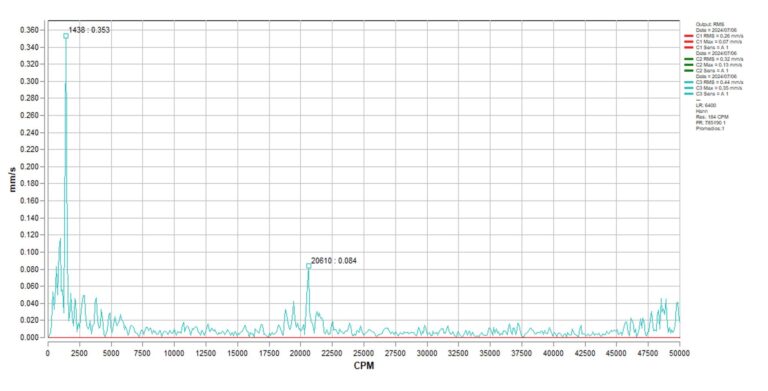Click the Output: RMS legend header
Screen dimensions: 768x391
click(710, 24)
